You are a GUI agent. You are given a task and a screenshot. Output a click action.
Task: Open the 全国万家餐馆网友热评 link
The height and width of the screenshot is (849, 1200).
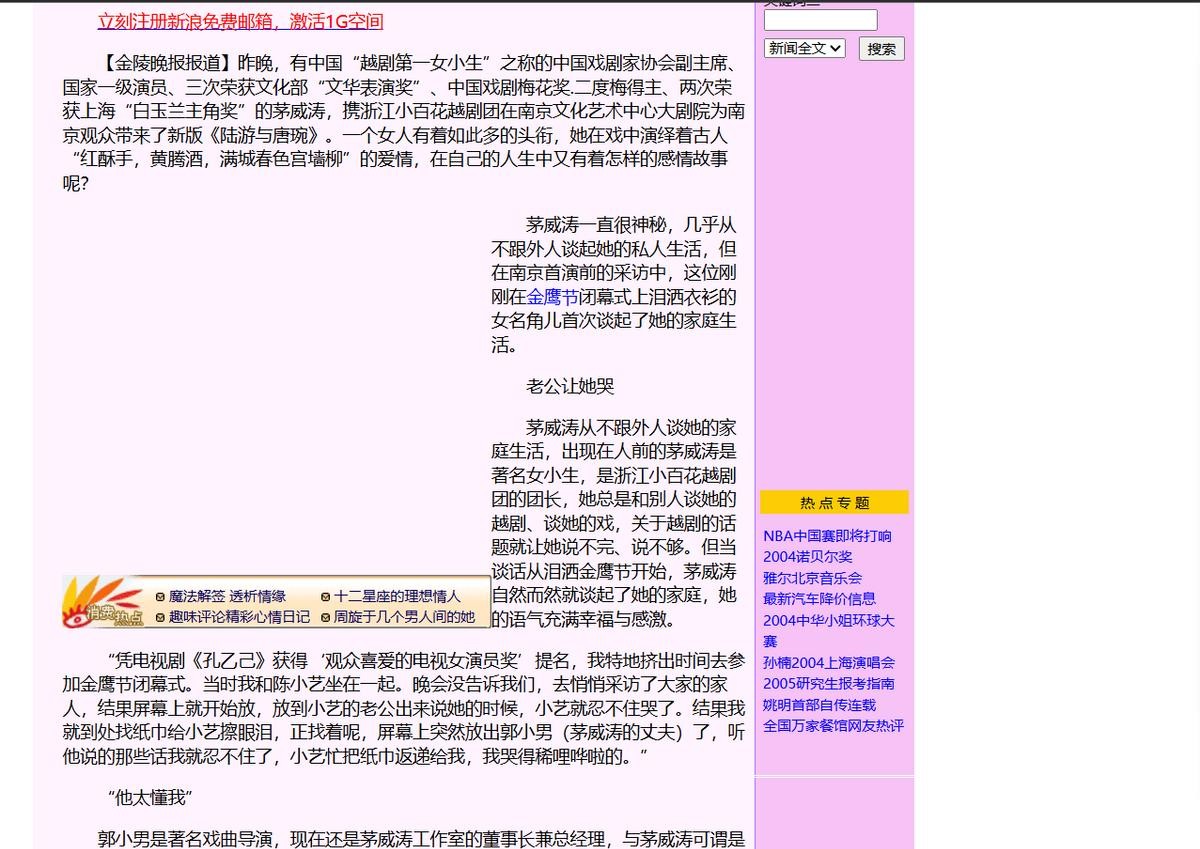833,725
